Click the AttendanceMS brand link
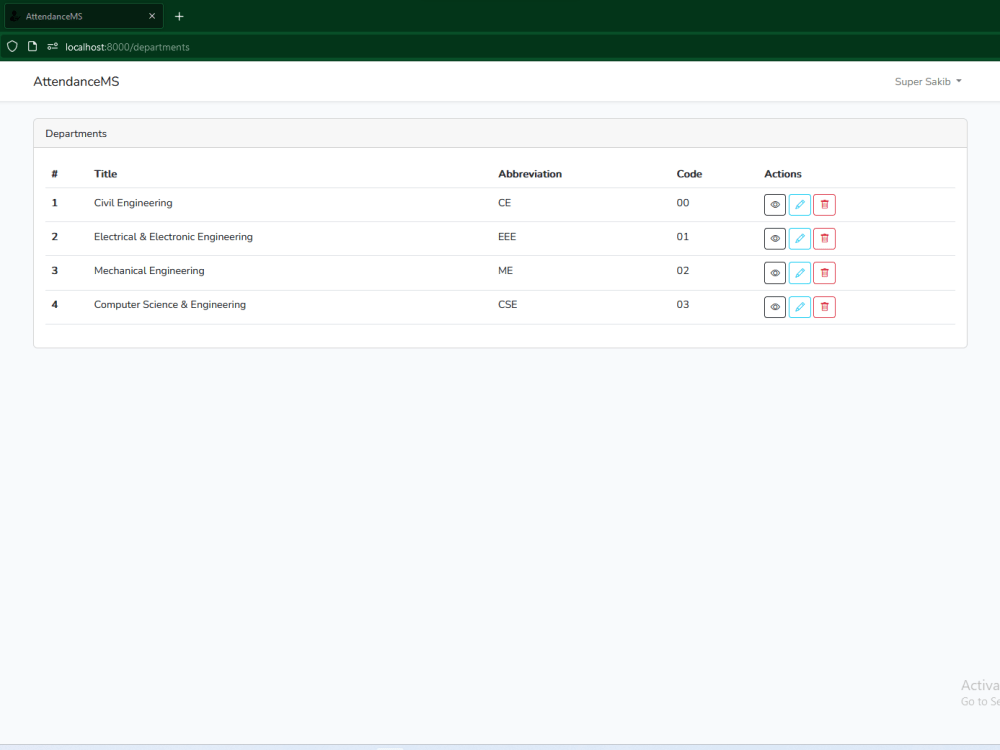The image size is (1000, 750). 76,81
